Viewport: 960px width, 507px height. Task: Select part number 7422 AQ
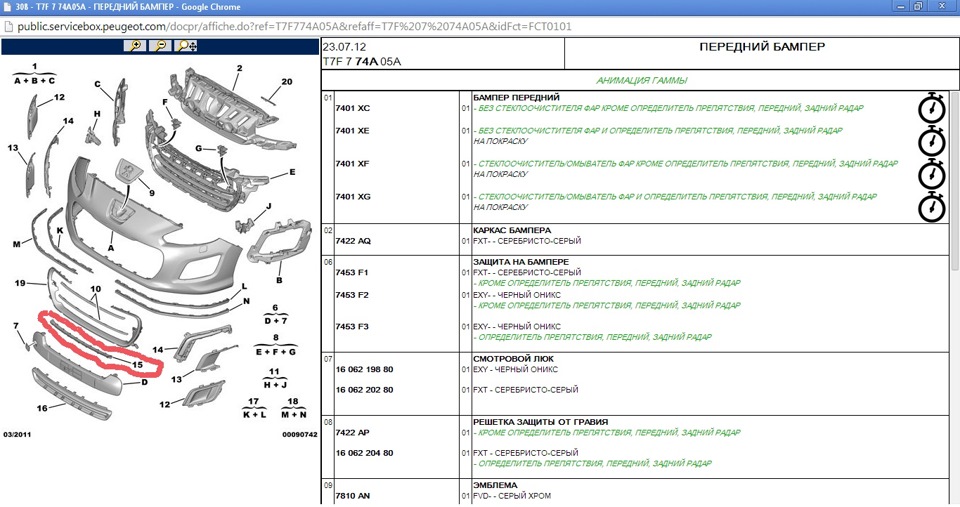353,241
